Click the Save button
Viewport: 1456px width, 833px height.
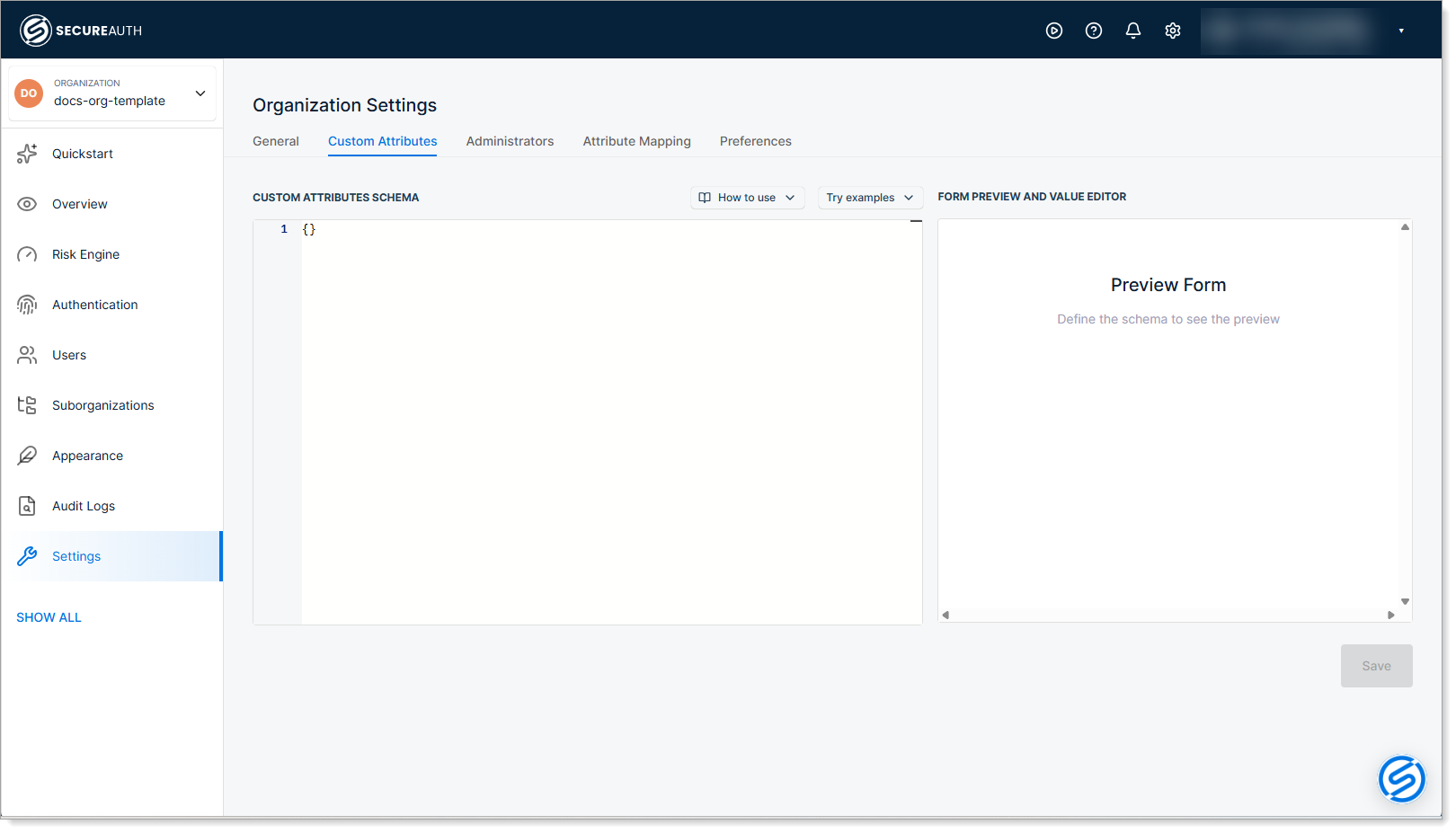pos(1376,665)
